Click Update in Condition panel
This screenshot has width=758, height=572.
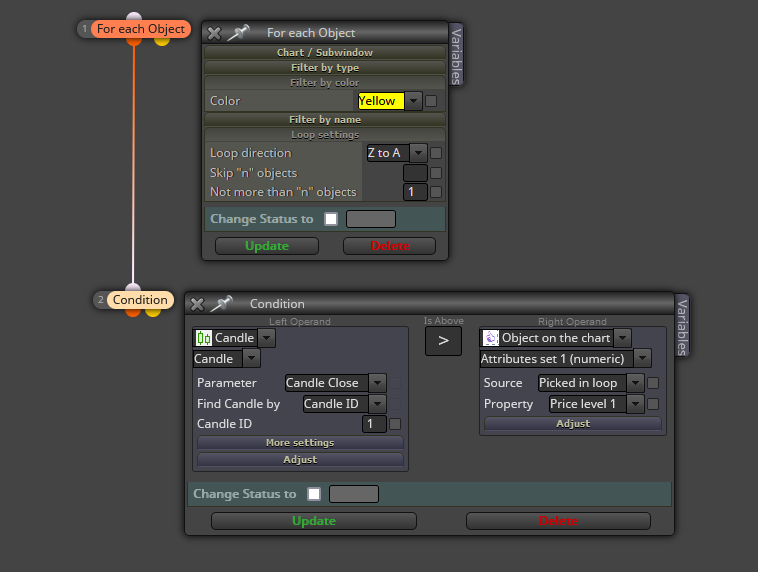(x=314, y=521)
